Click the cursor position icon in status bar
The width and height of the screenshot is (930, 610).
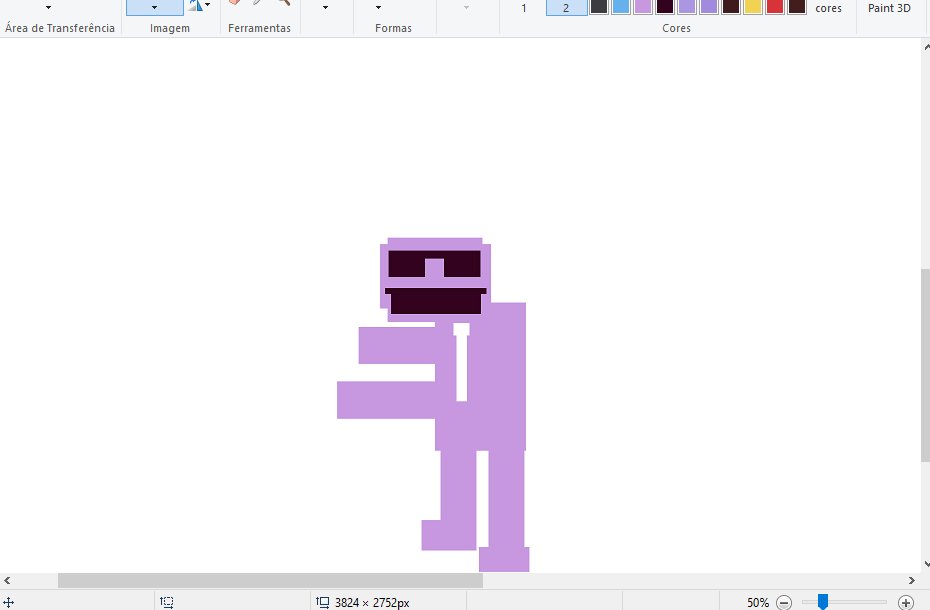tap(8, 603)
